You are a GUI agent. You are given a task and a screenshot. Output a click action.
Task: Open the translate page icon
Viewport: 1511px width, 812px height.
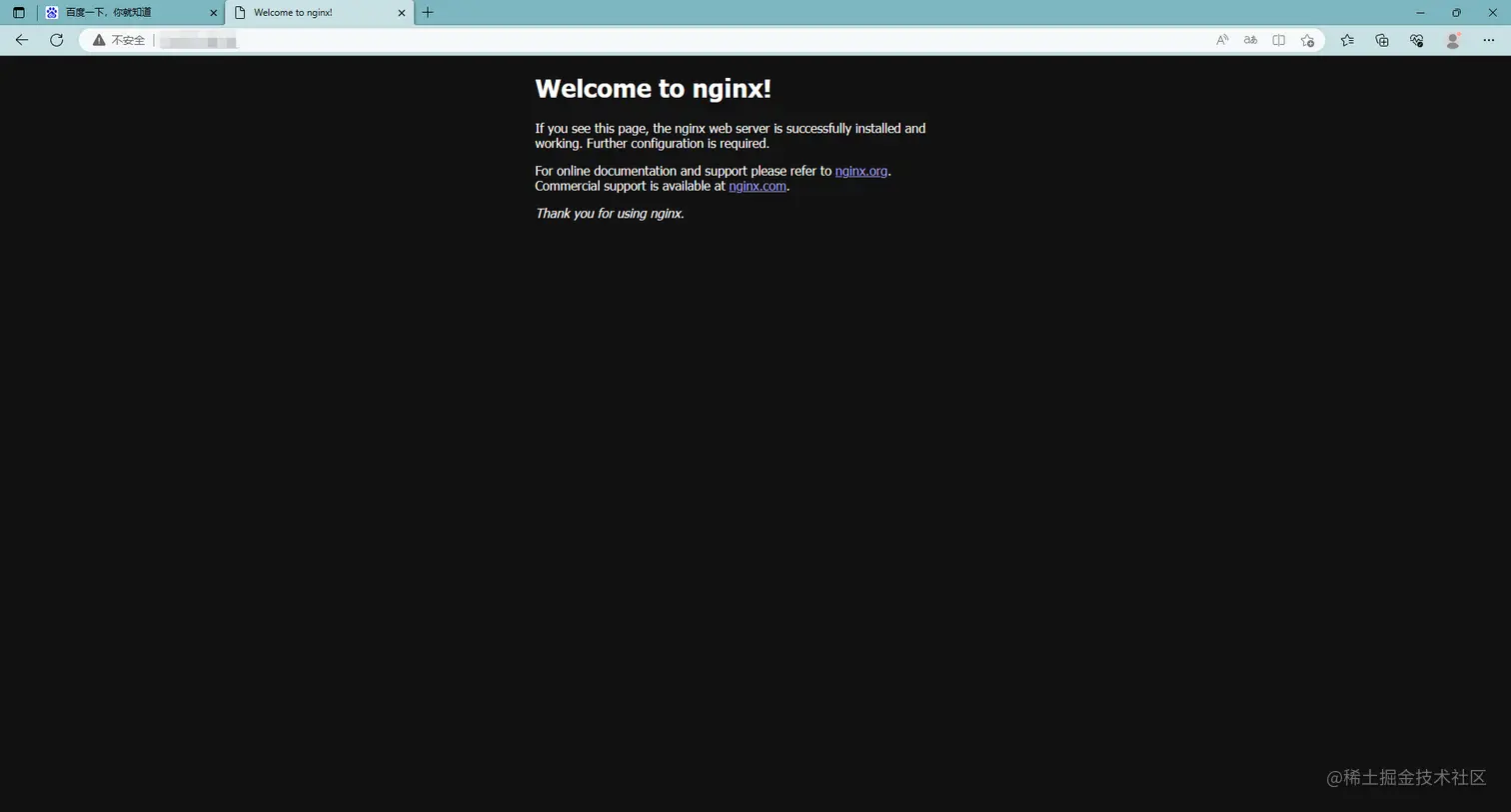(x=1250, y=40)
